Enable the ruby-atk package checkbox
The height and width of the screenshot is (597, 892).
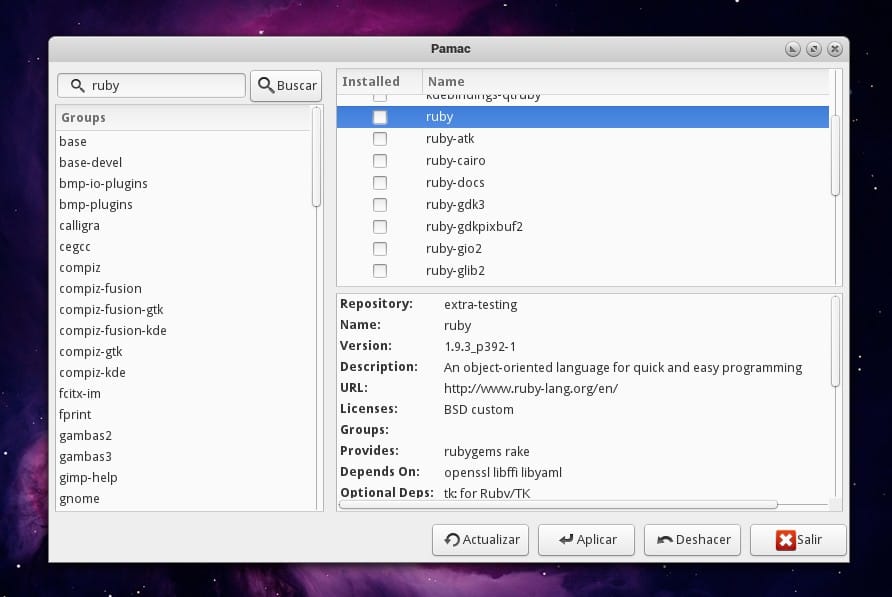380,139
